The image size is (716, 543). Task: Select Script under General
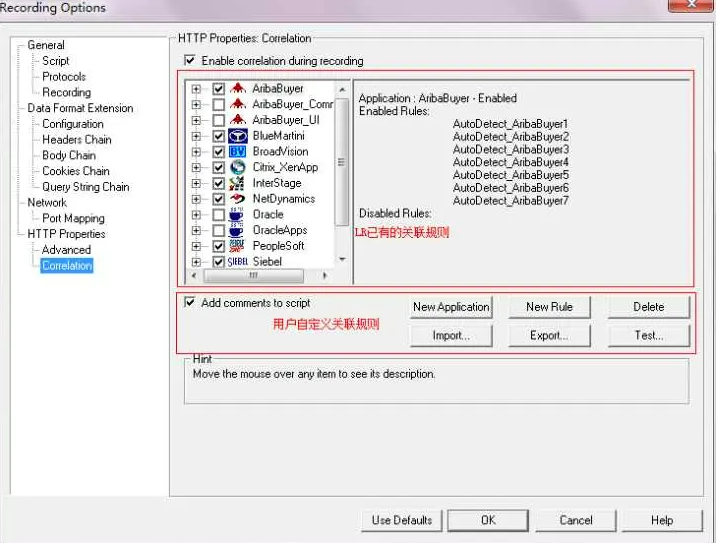(56, 61)
